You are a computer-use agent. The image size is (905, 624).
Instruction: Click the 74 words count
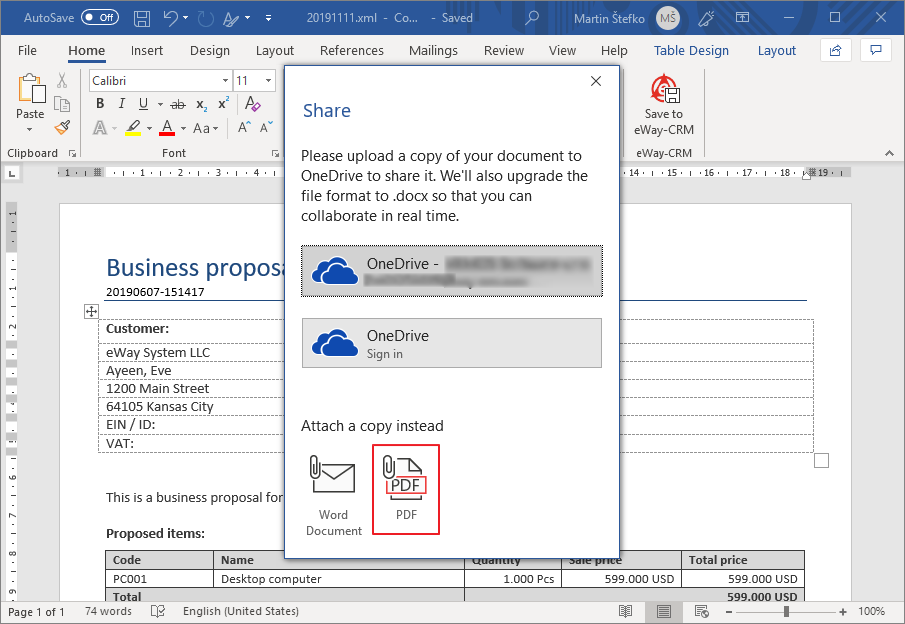[108, 611]
